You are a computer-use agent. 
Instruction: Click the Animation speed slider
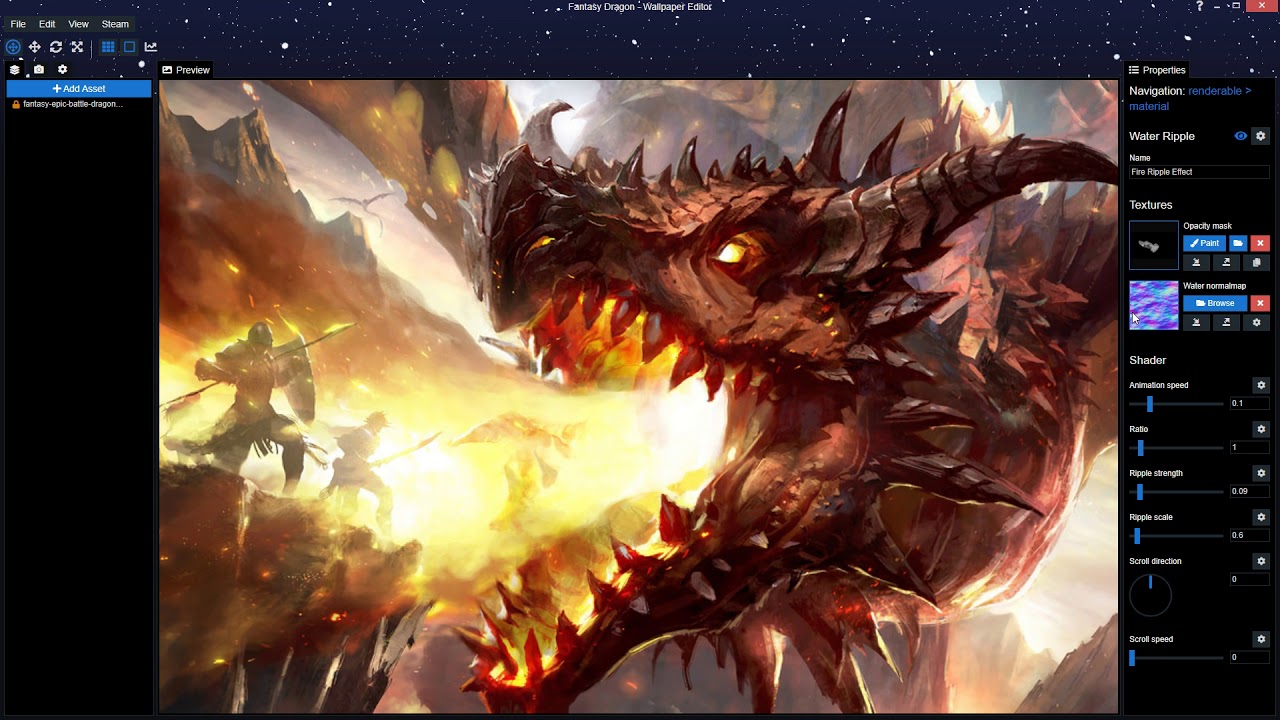[x=1176, y=404]
